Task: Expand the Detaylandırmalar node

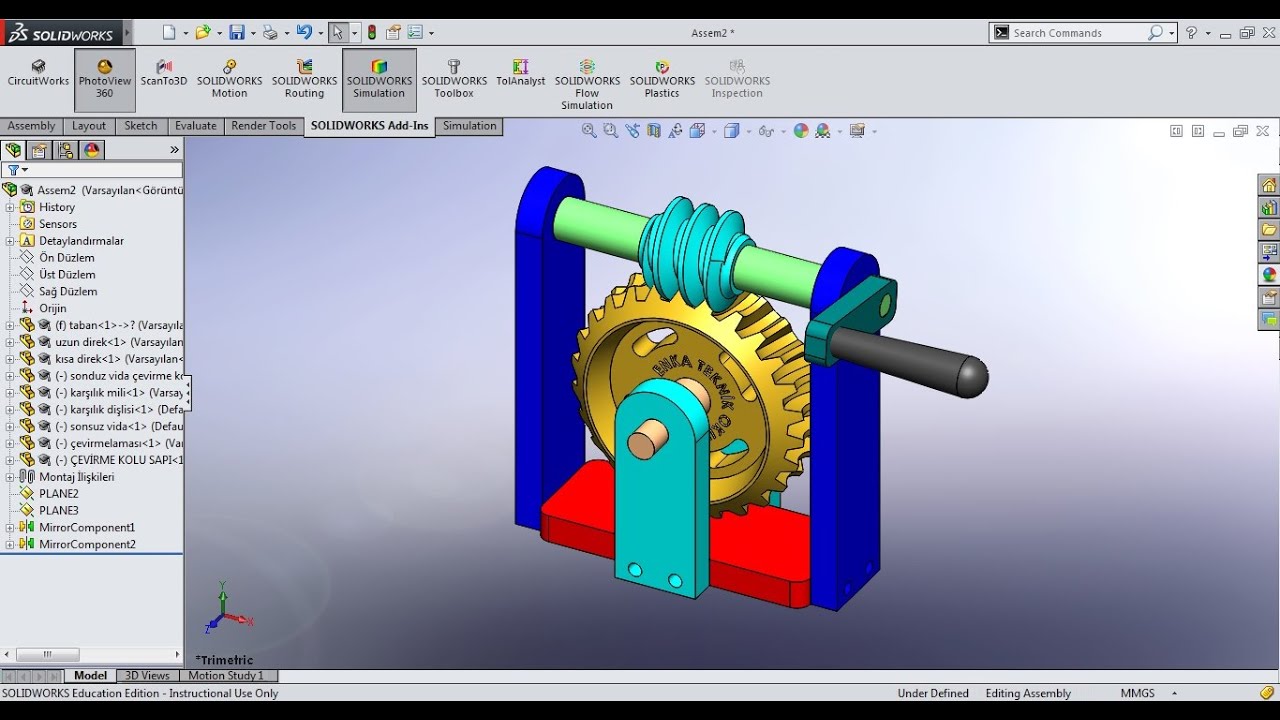Action: point(10,241)
